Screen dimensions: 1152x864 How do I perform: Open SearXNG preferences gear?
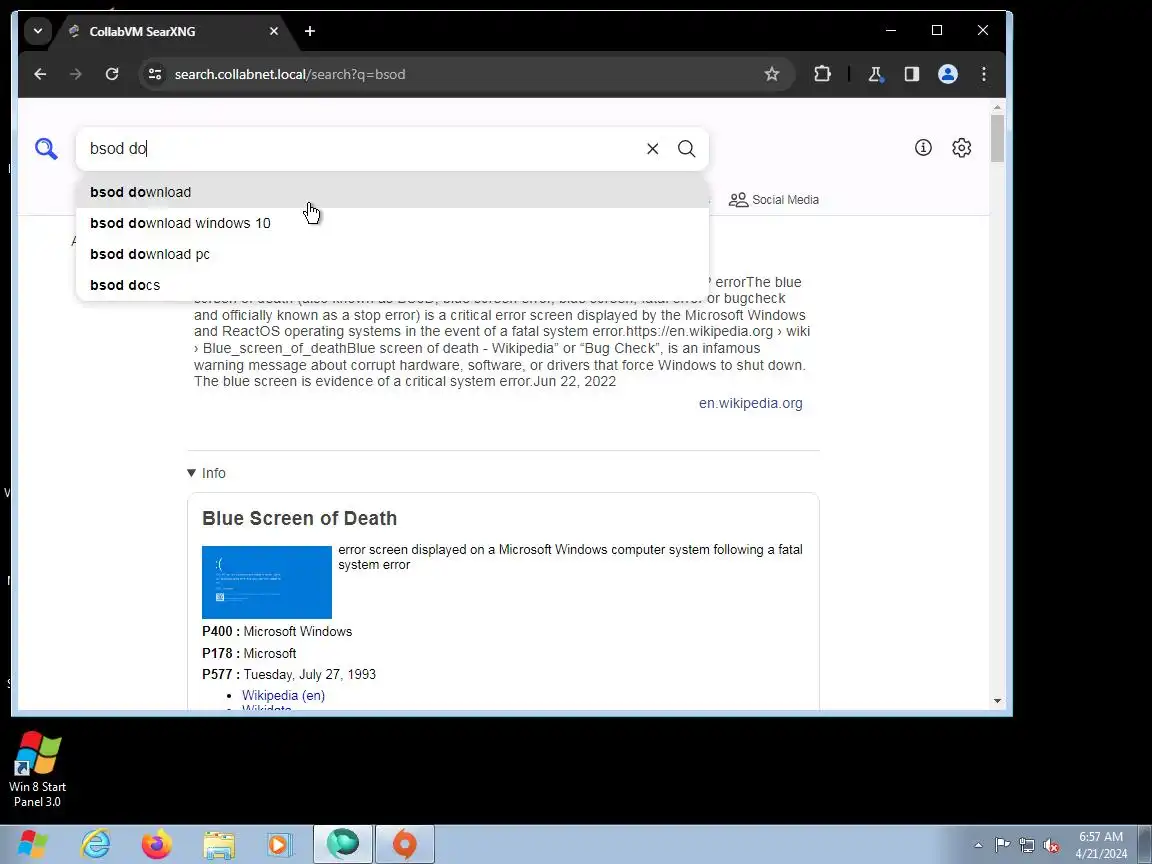coord(962,148)
